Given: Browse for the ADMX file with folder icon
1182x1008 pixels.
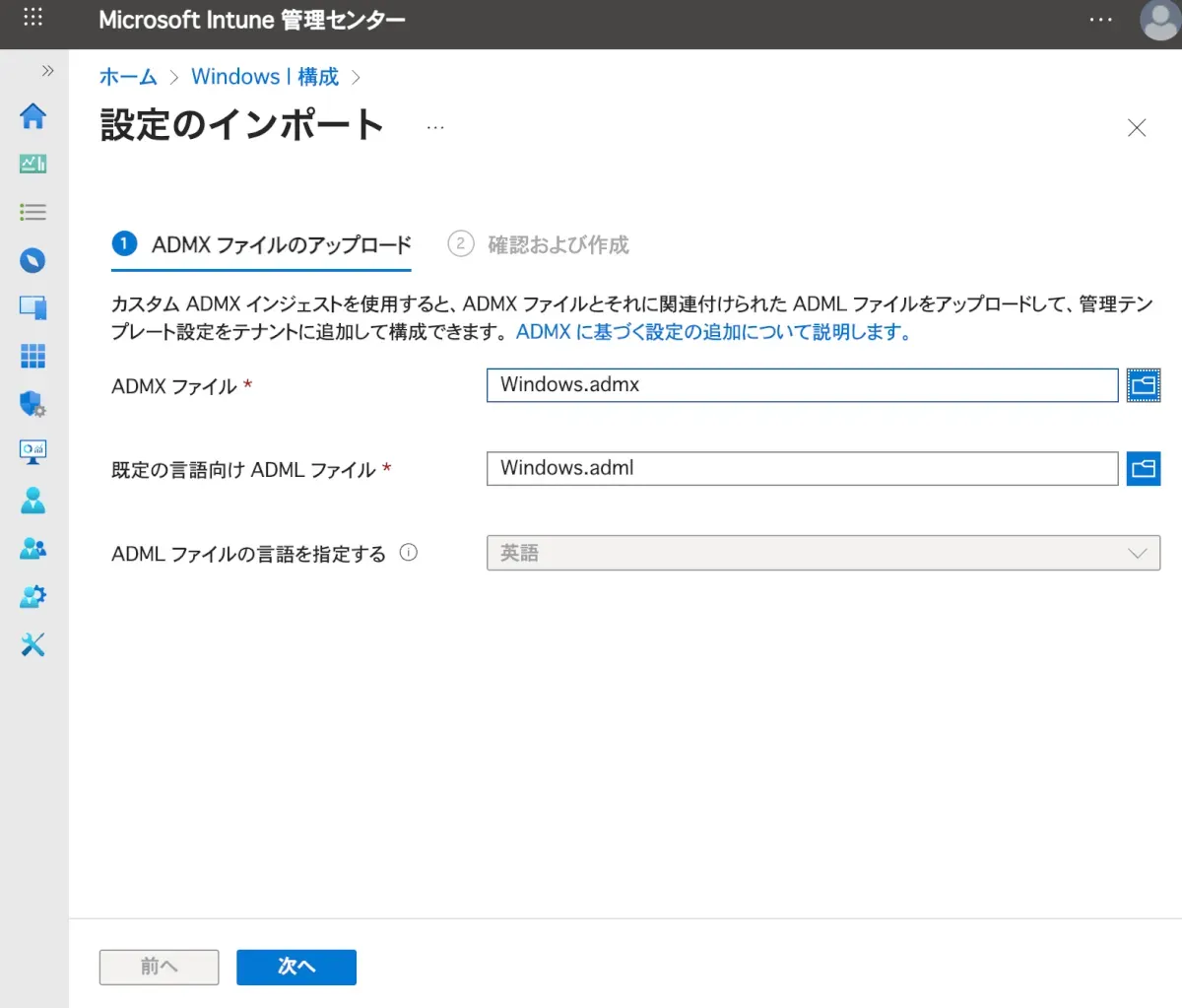Looking at the screenshot, I should [x=1143, y=385].
